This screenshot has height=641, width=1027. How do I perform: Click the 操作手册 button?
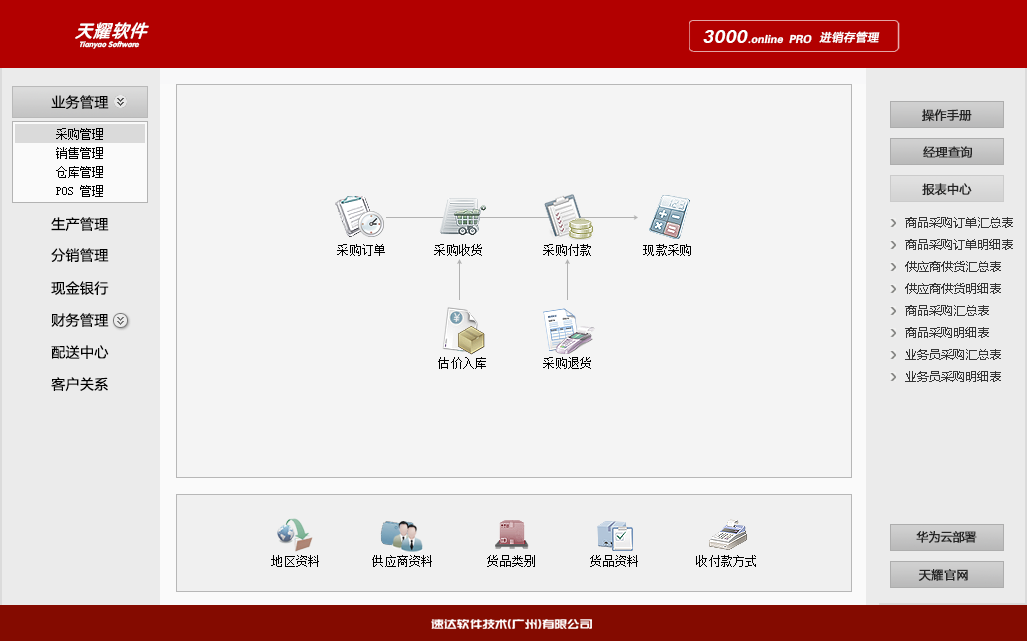click(x=946, y=115)
